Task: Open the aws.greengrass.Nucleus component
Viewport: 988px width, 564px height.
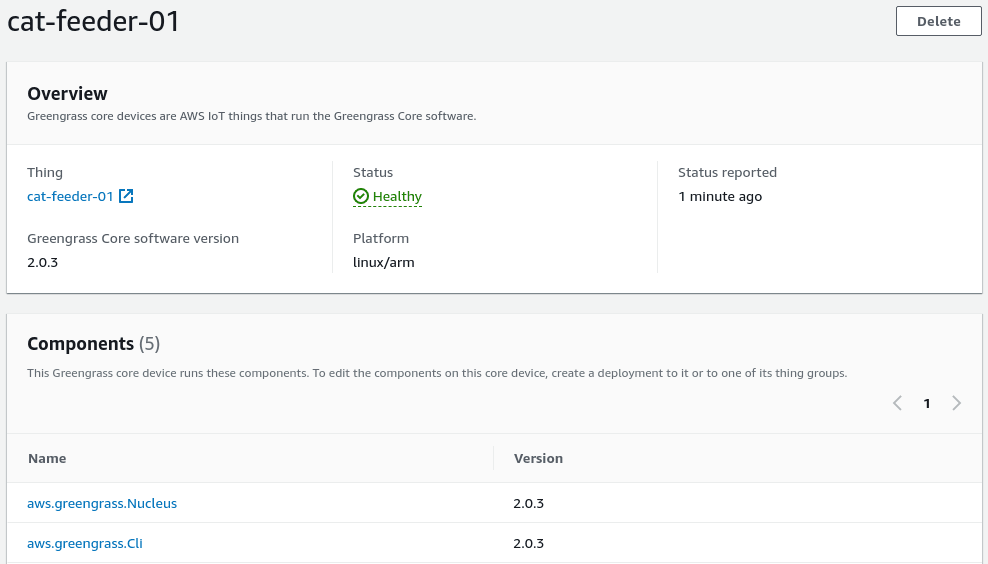Action: tap(102, 504)
